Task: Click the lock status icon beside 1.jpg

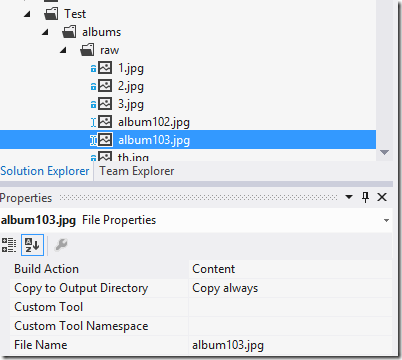Action: [93, 69]
